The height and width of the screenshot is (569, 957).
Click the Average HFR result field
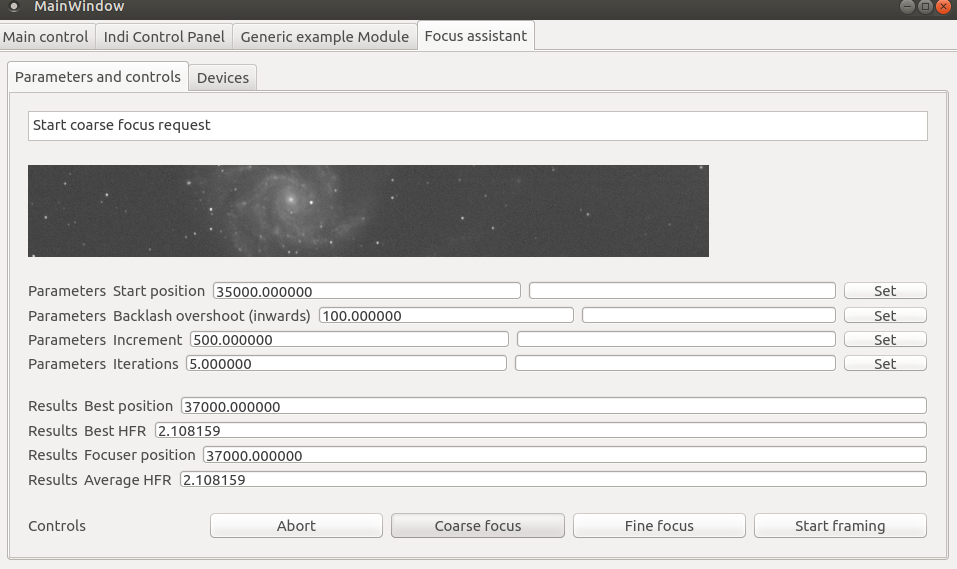[553, 479]
